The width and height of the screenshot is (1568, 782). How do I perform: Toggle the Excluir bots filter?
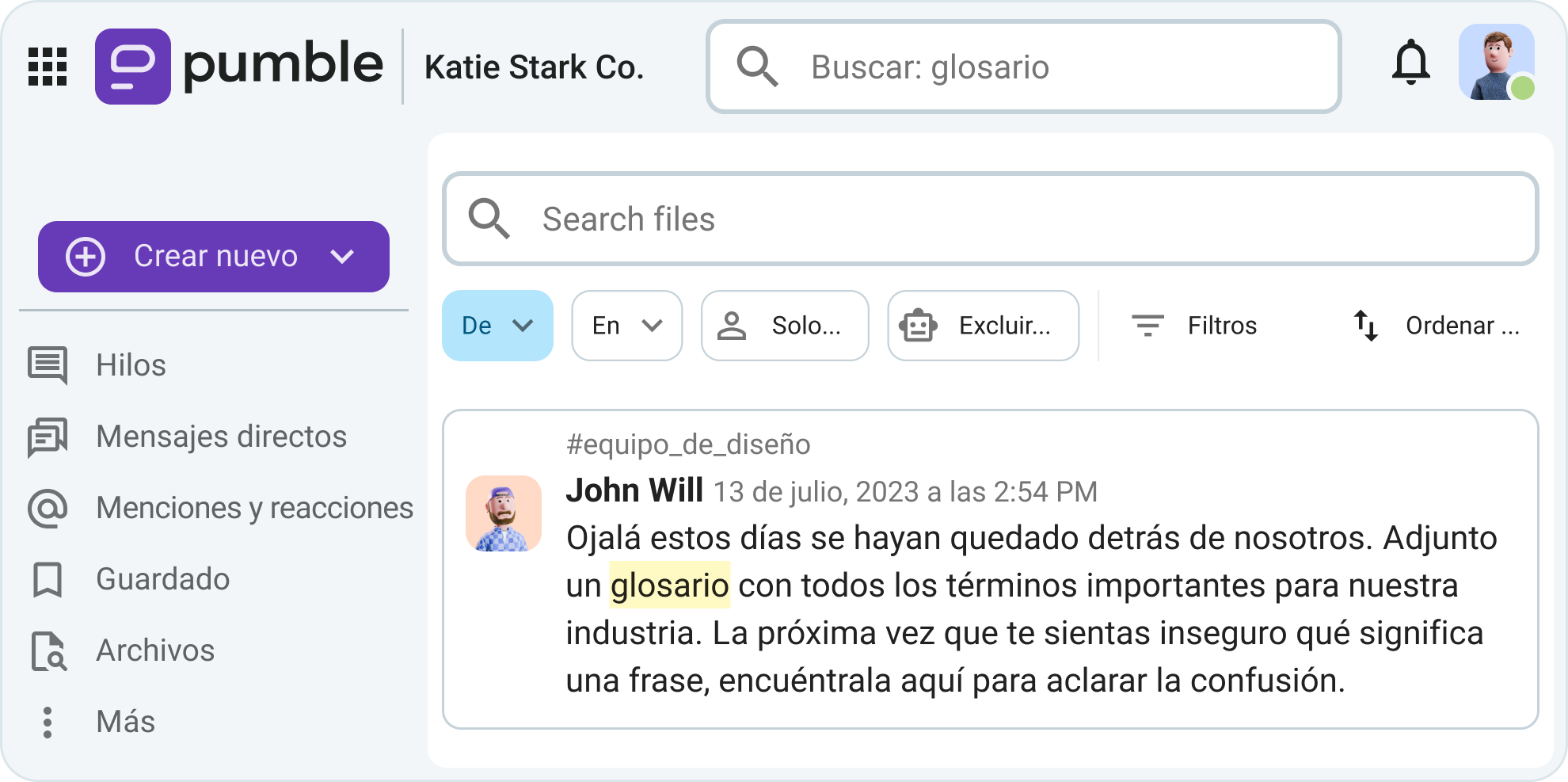tap(982, 326)
